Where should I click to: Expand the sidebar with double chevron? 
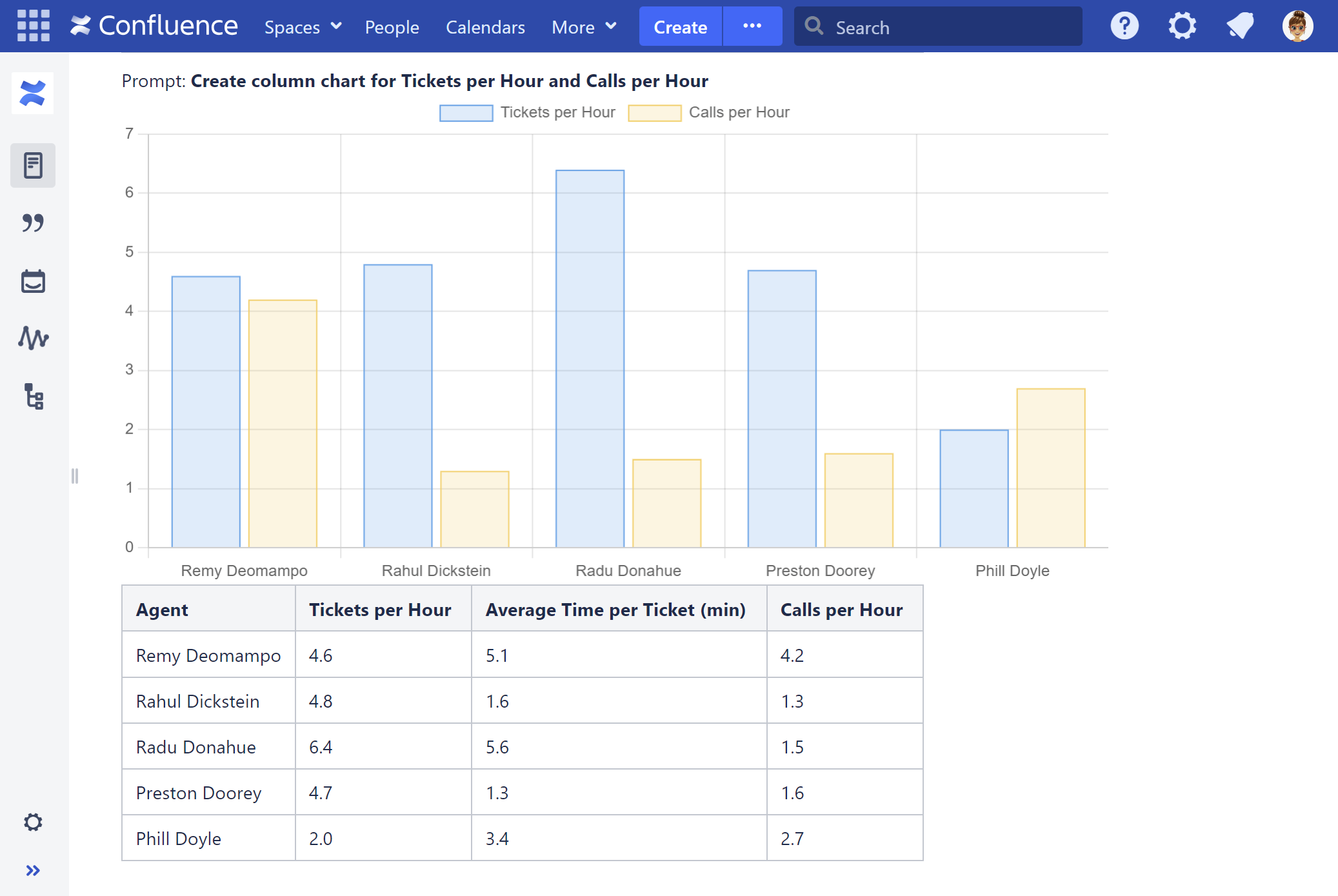tap(33, 871)
